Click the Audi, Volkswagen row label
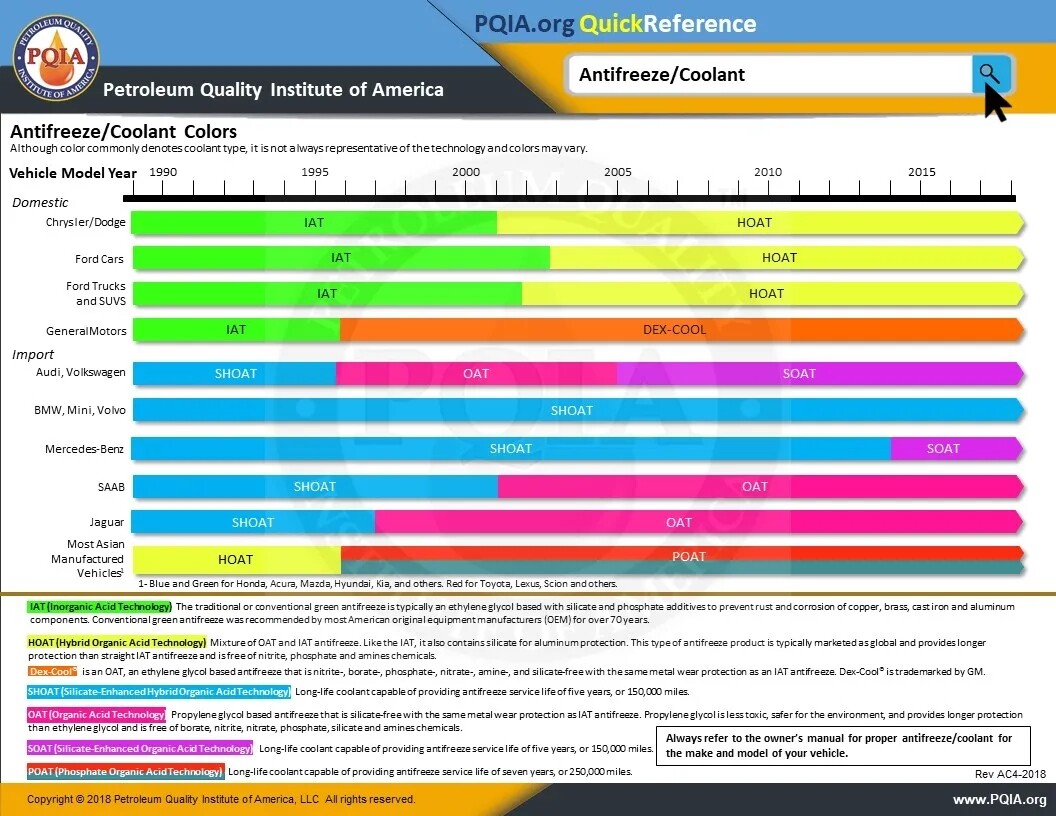 (x=81, y=372)
